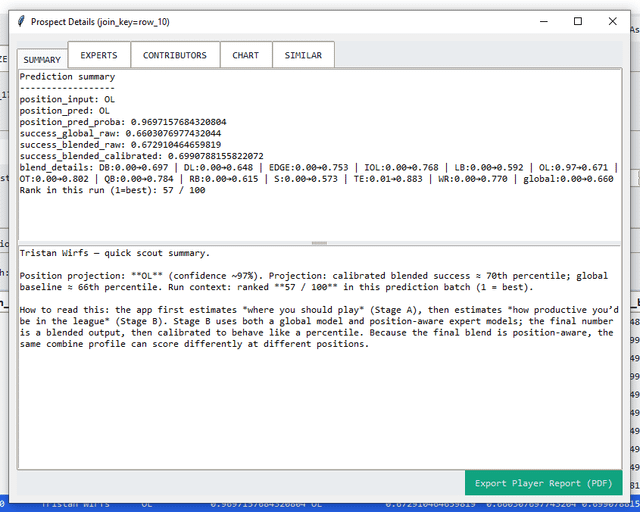
Task: Show the CHART tab
Action: 246,55
